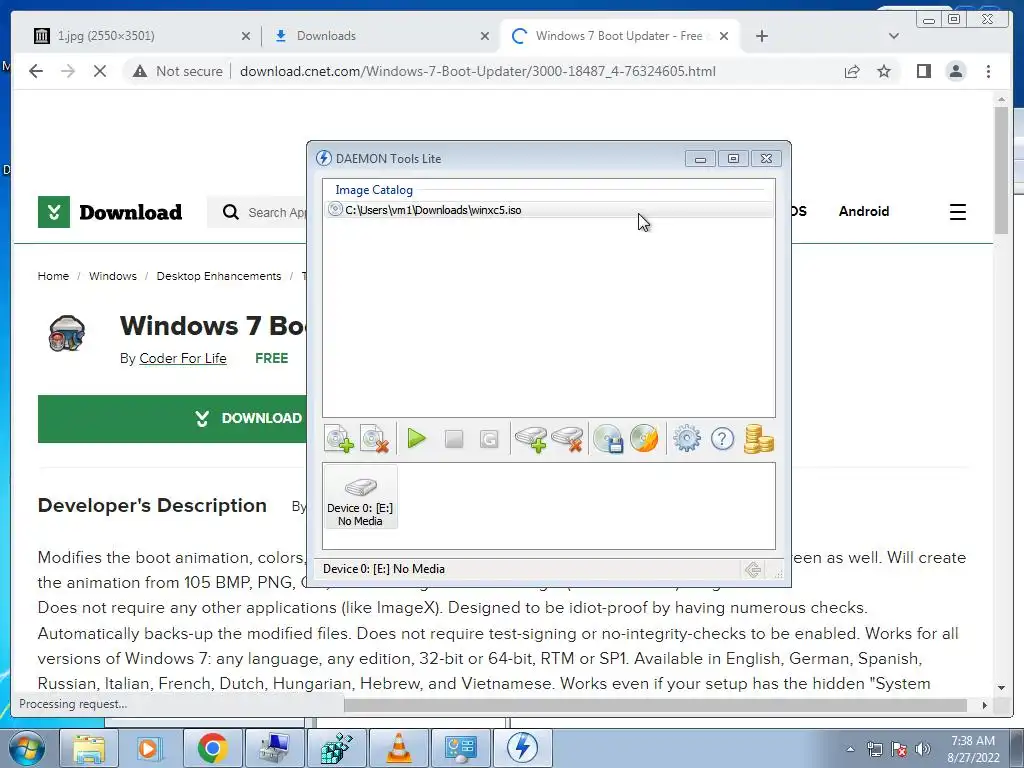The width and height of the screenshot is (1024, 768).
Task: Click the Remove Image icon in DAEMON Tools
Action: [375, 439]
